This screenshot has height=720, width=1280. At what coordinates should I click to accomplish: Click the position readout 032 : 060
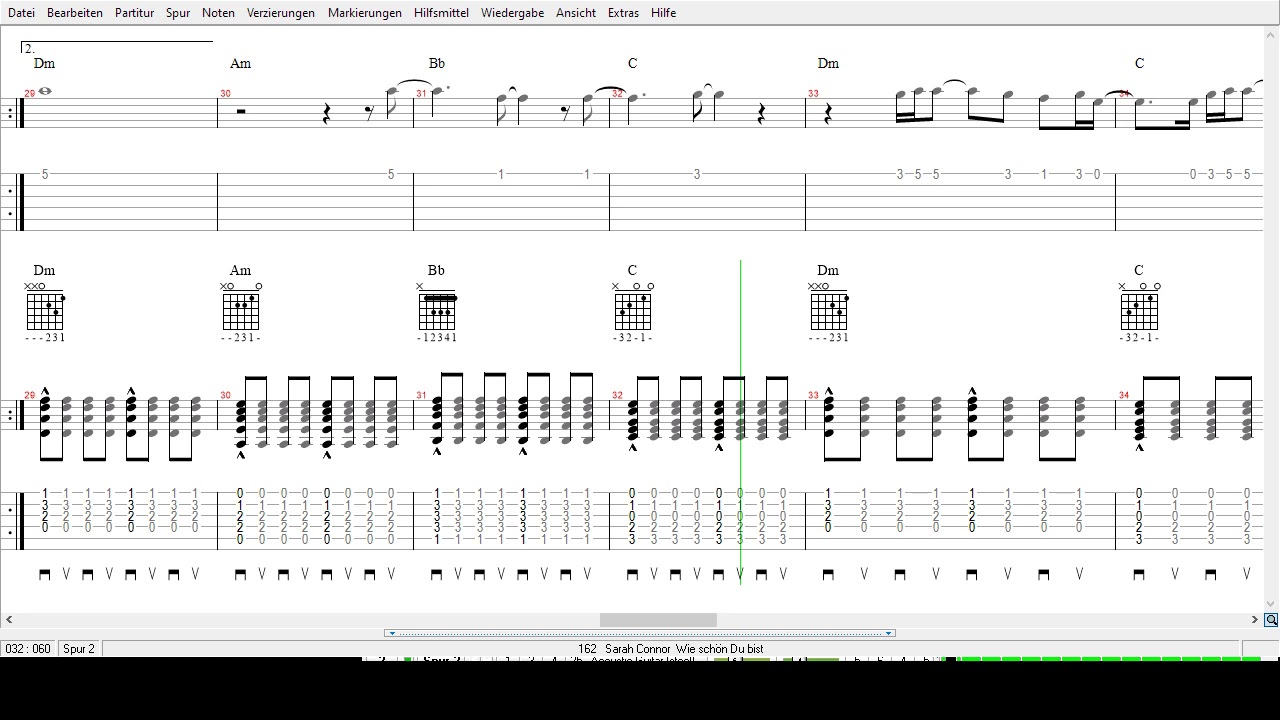[x=28, y=649]
